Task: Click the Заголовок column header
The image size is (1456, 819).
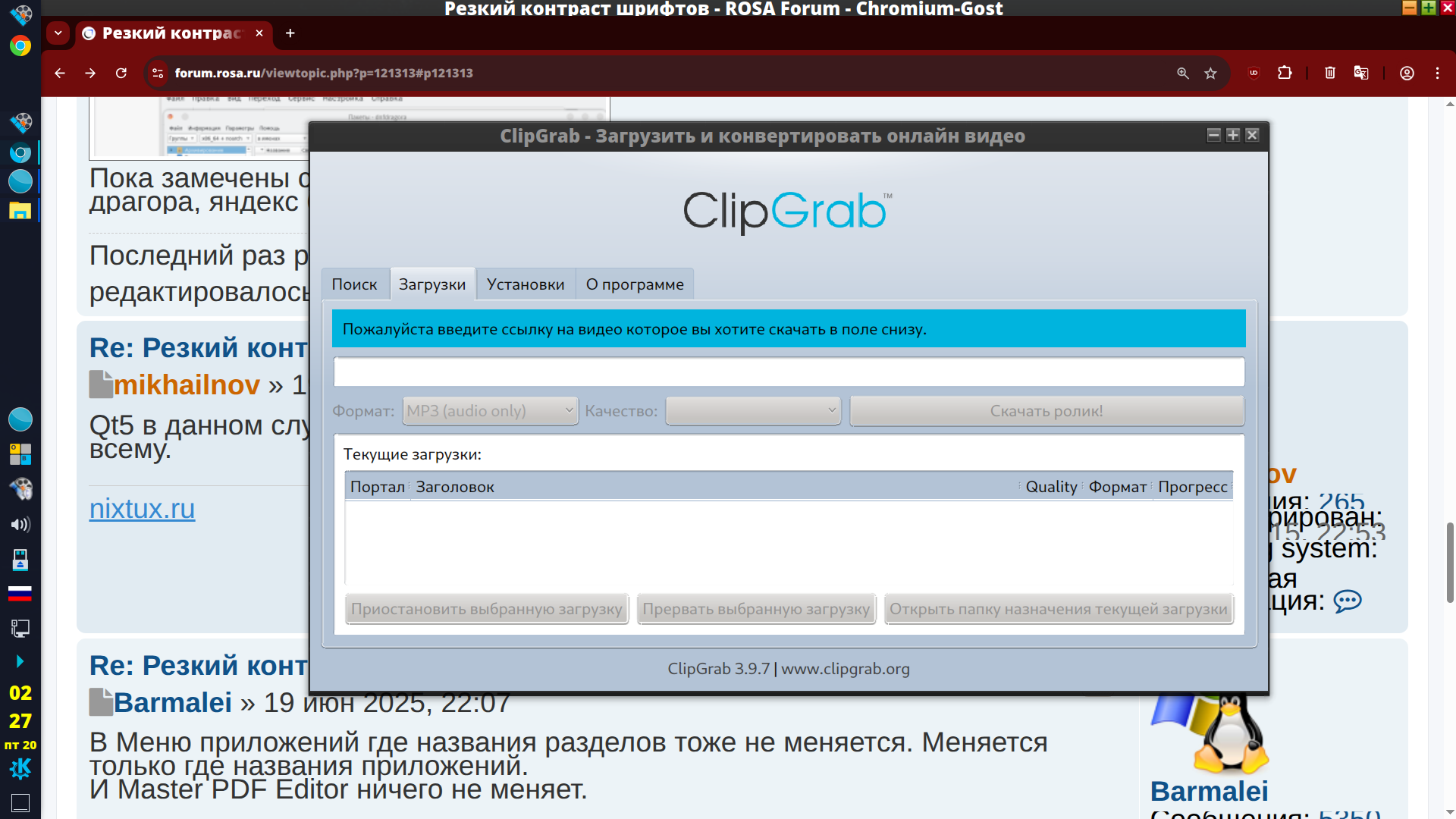Action: [x=455, y=487]
